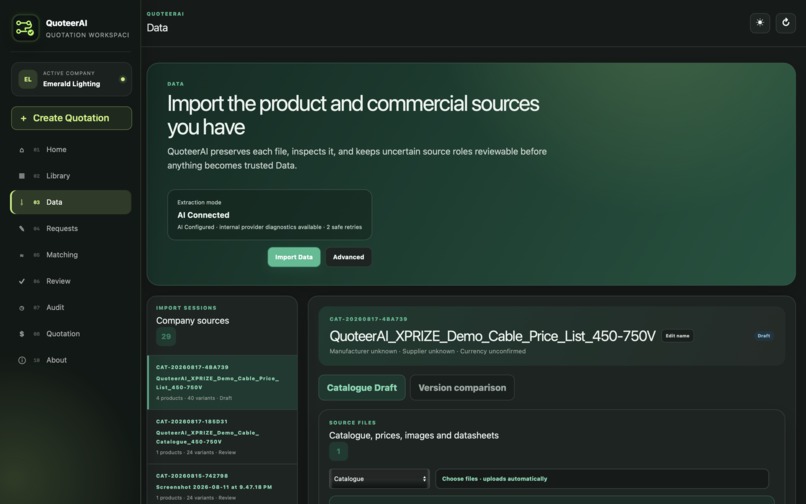
Task: Select the CAT-20260817-48A739 import session
Action: 223,383
